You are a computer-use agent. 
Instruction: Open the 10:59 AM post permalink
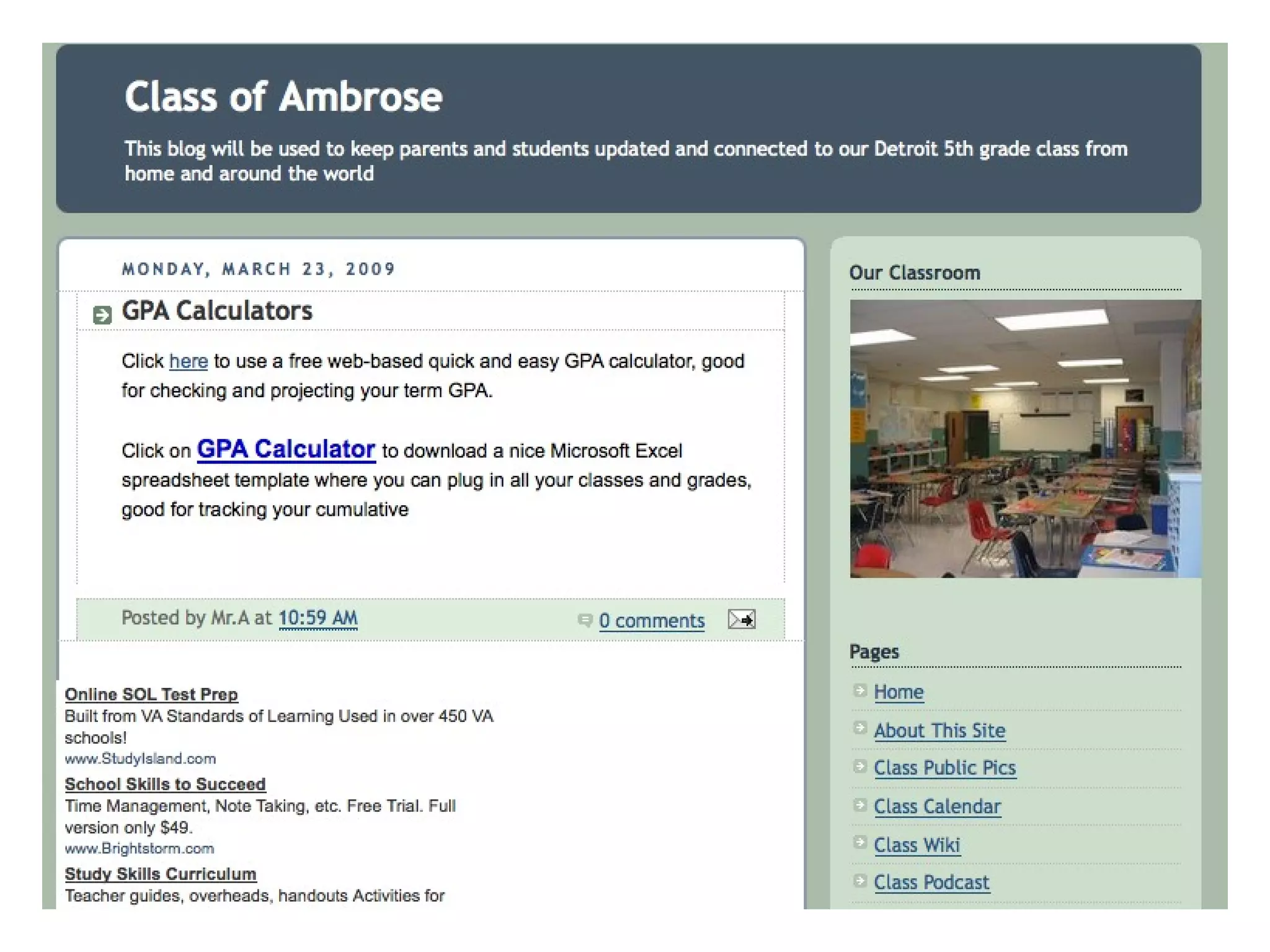coord(317,618)
